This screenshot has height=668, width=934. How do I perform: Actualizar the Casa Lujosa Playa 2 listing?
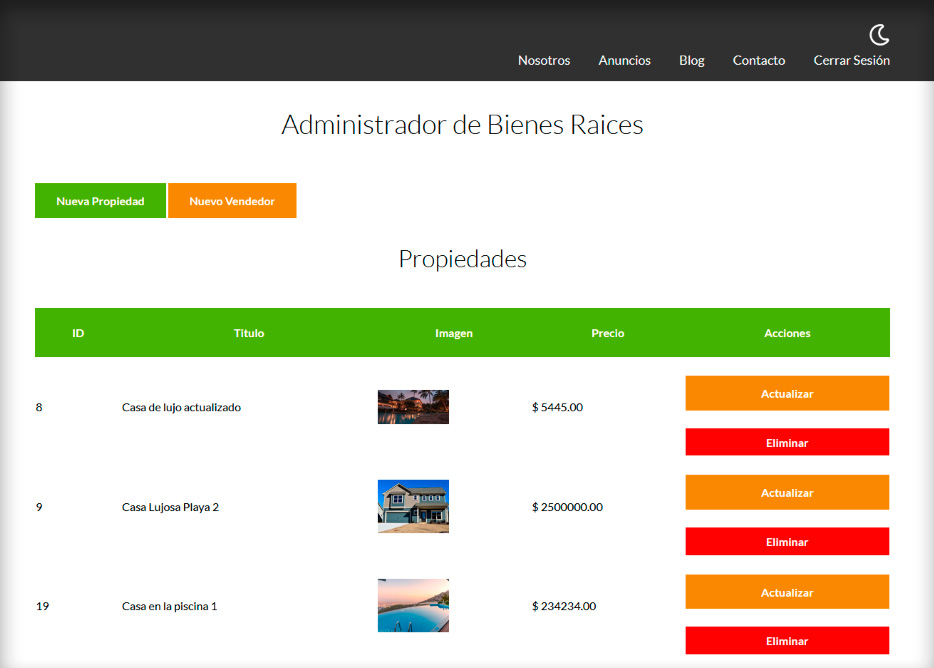[787, 492]
